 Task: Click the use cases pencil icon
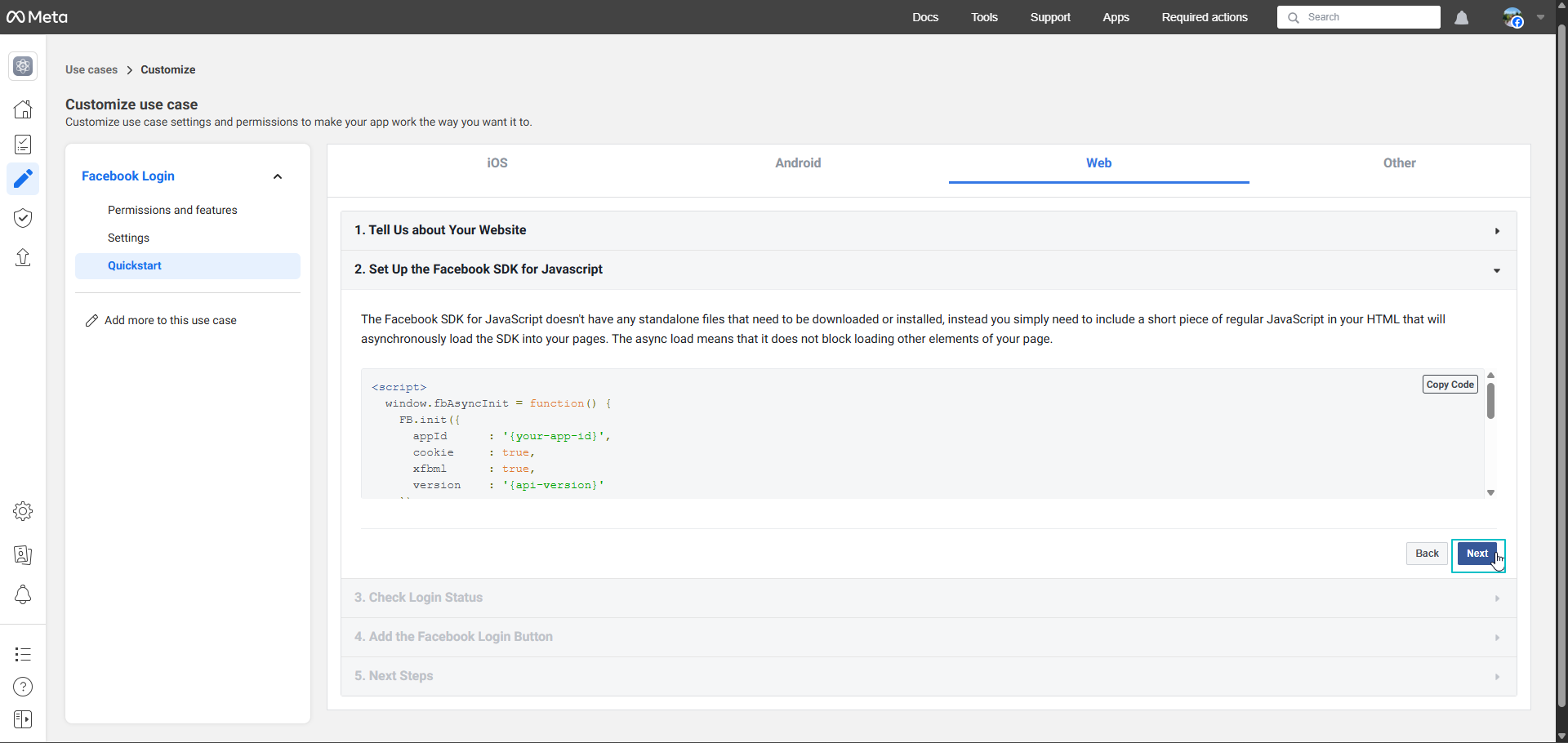[23, 179]
